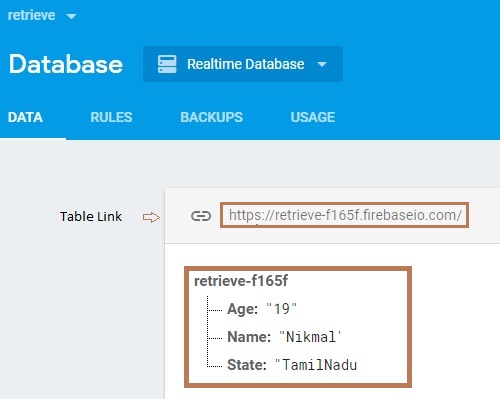This screenshot has height=399, width=500.
Task: Click the "Nikmal" value field
Action: click(x=310, y=337)
